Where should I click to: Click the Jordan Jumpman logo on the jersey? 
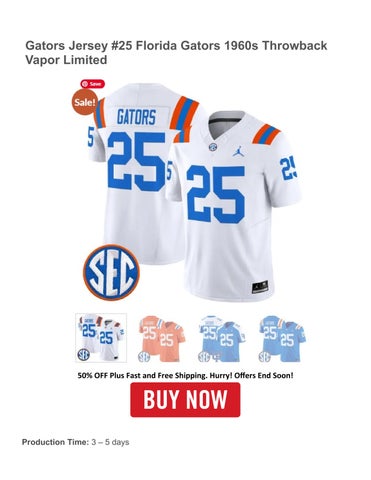239,151
